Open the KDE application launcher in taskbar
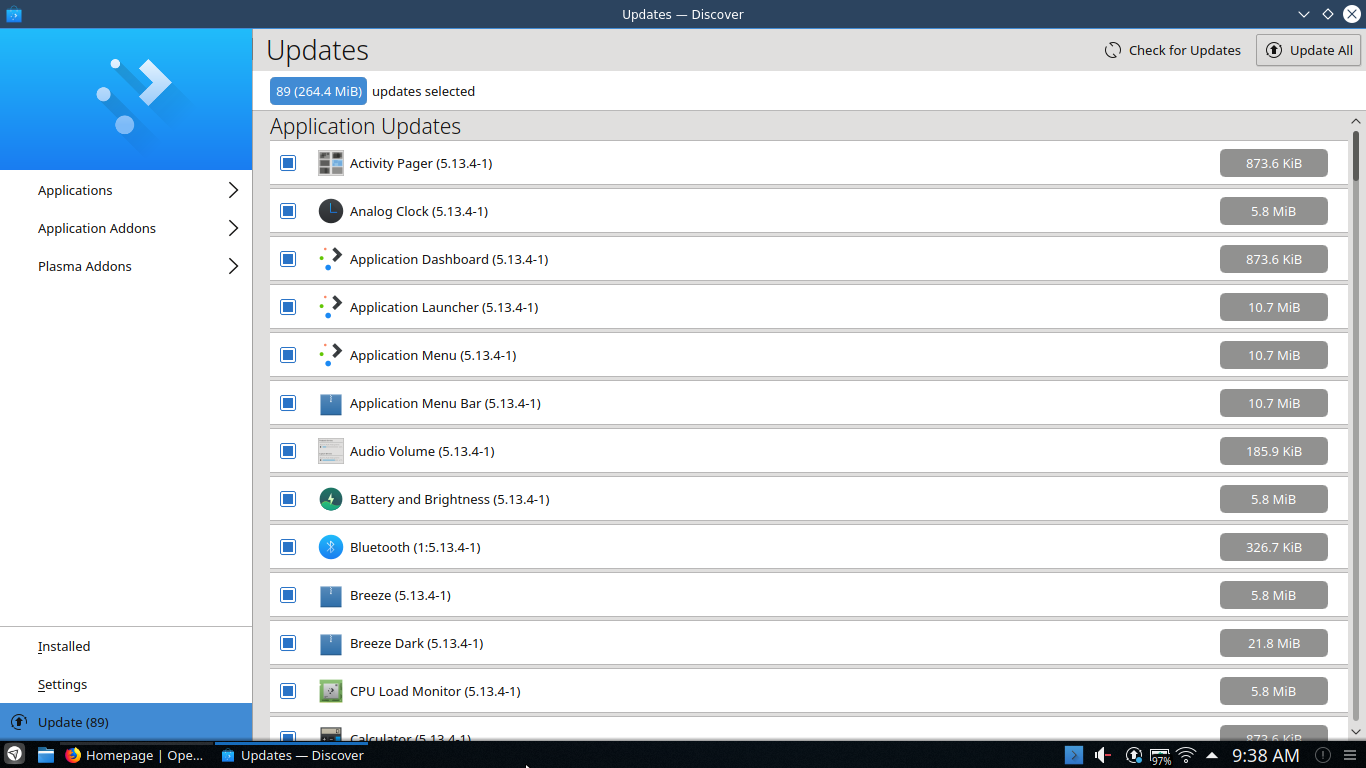The height and width of the screenshot is (768, 1366). [15, 755]
